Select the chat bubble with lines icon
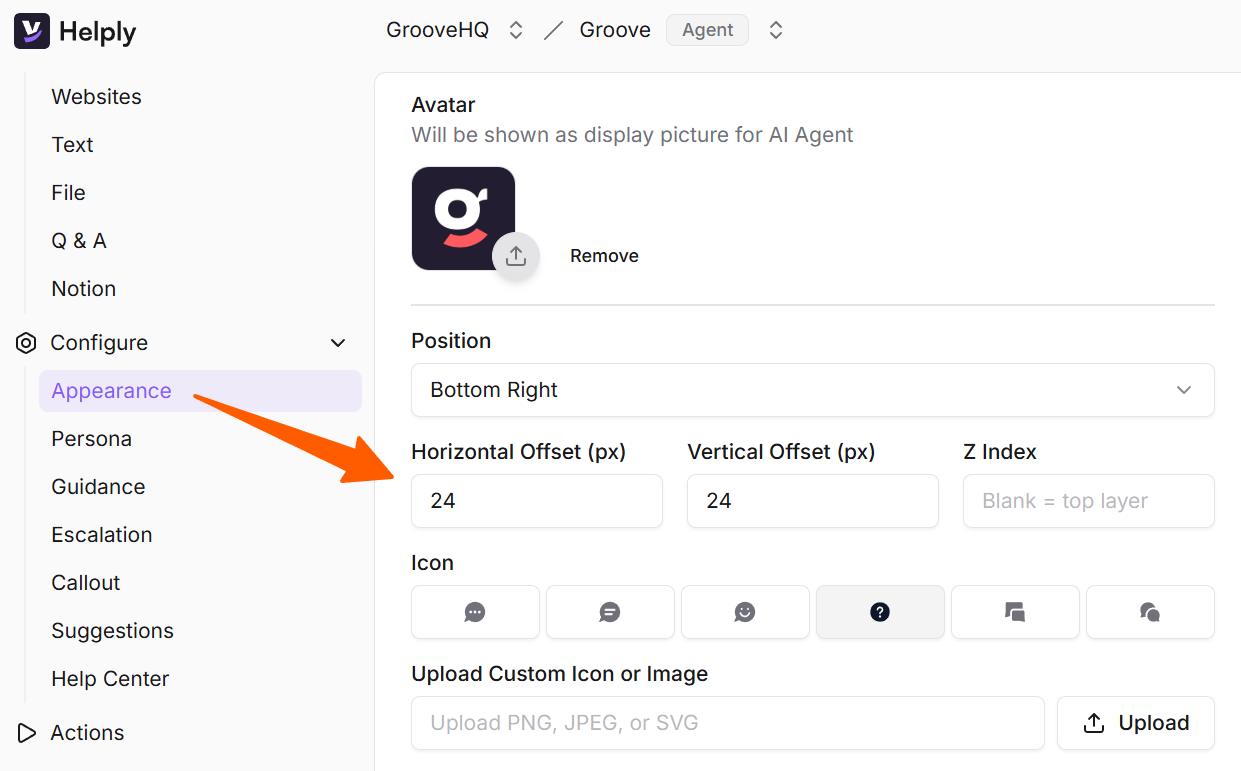Image resolution: width=1241 pixels, height=771 pixels. (x=610, y=612)
